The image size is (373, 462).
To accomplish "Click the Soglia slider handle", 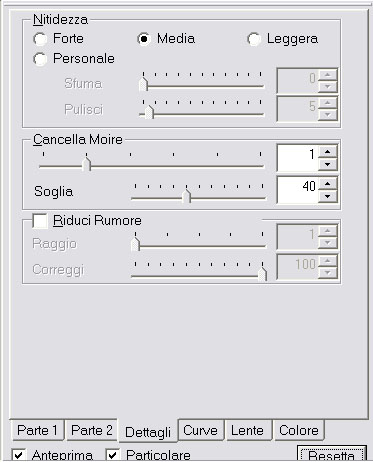I will (x=187, y=196).
